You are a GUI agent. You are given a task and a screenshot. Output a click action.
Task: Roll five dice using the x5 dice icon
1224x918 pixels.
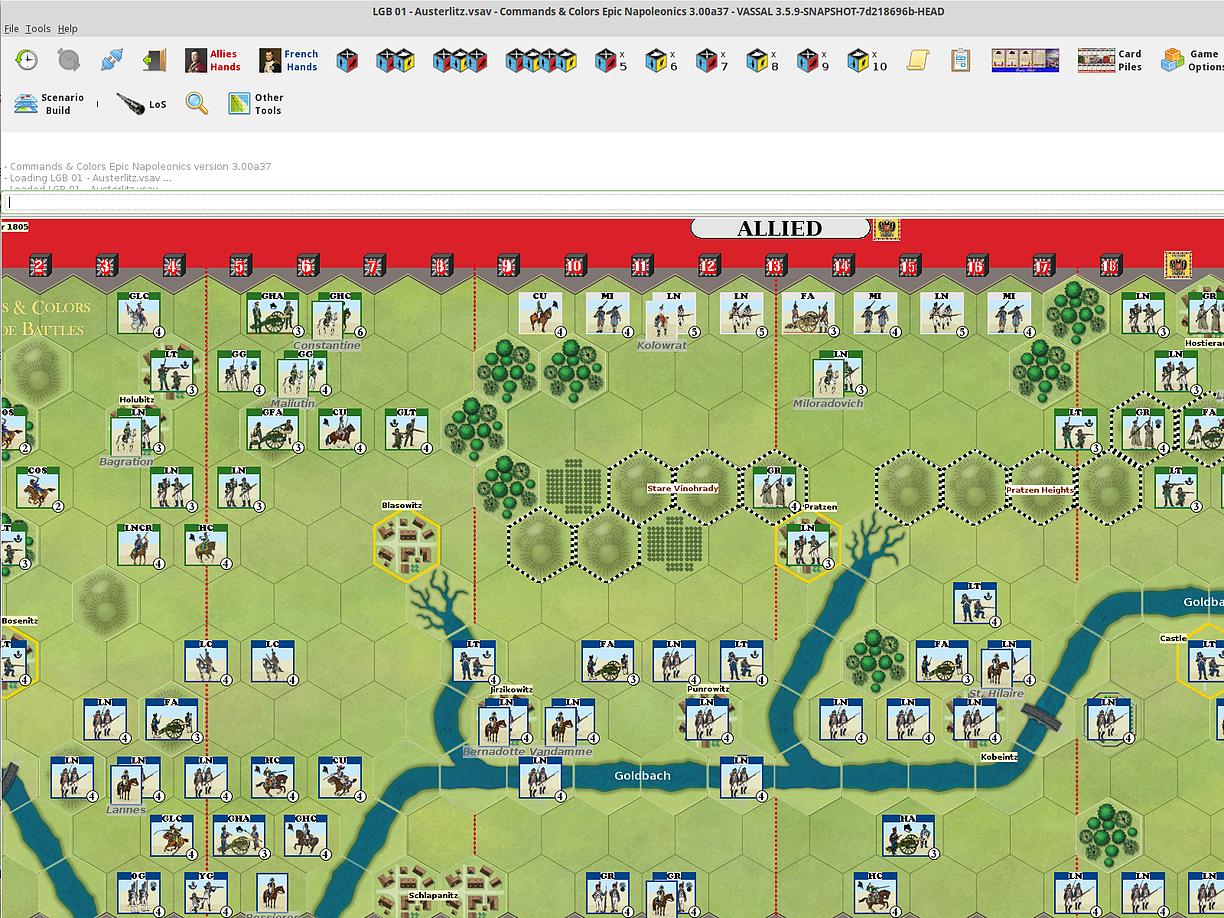[x=604, y=60]
